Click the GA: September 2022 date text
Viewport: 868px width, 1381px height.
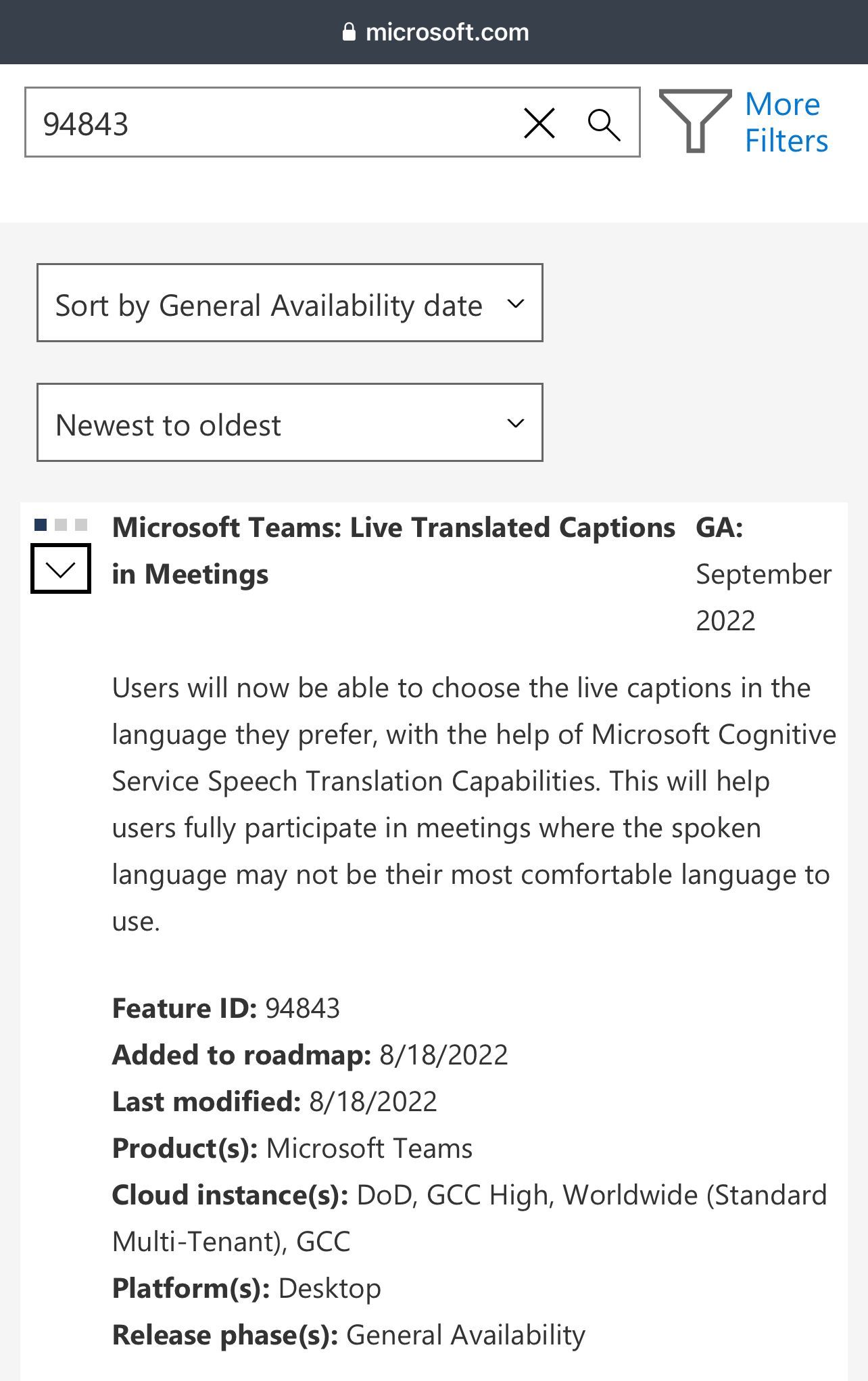[x=764, y=574]
